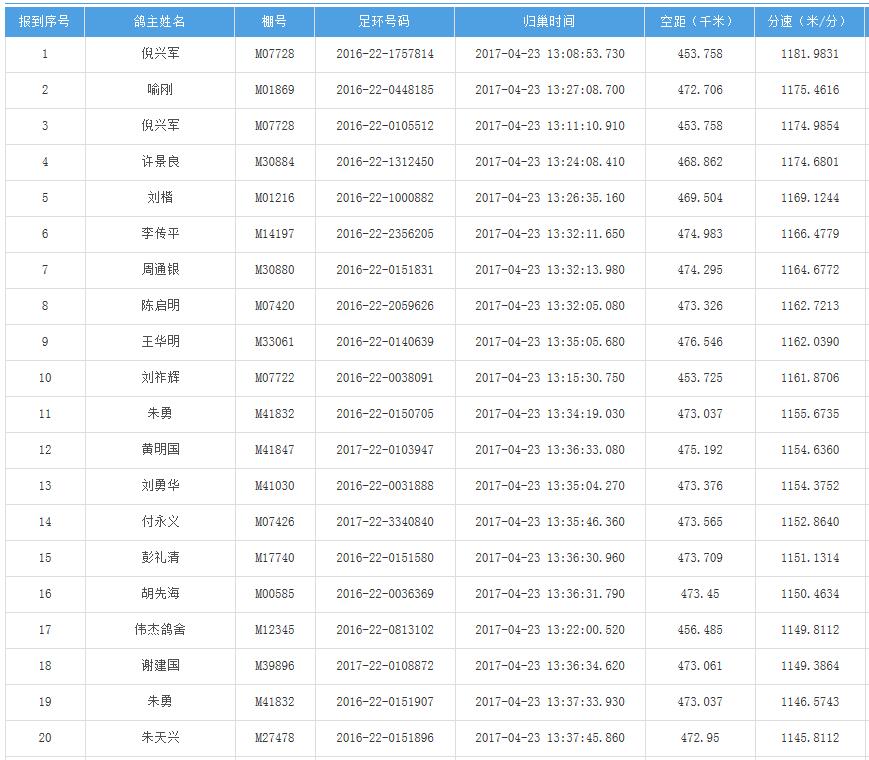Select the 棚号 column header
869x760 pixels.
(274, 21)
